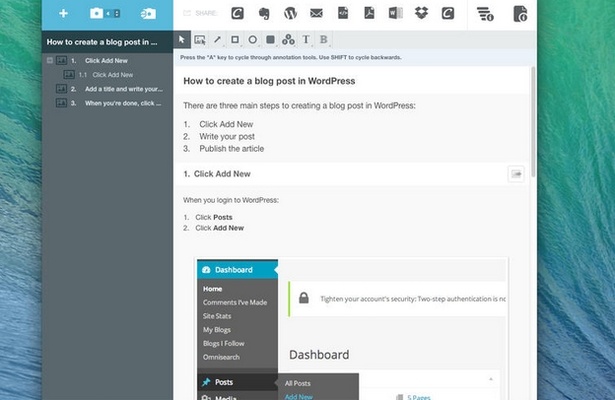The image size is (615, 400).
Task: Select the filled rectangle annotation tool
Action: click(270, 40)
